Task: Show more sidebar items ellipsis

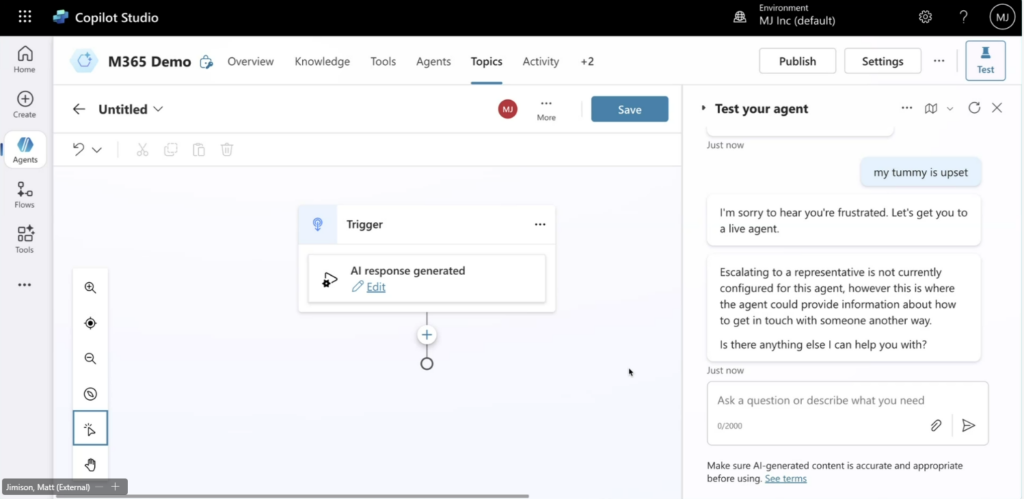Action: click(24, 285)
